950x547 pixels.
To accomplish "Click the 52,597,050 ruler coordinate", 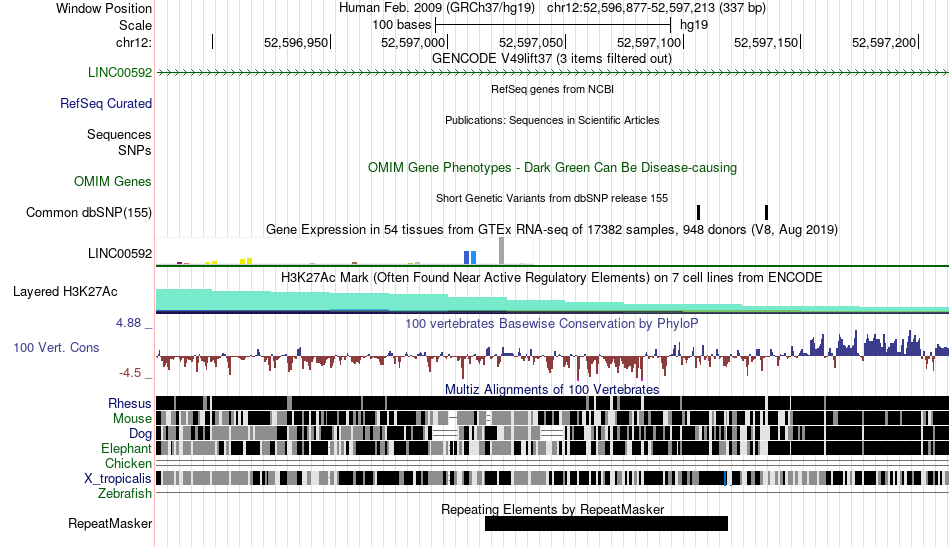I will (531, 43).
